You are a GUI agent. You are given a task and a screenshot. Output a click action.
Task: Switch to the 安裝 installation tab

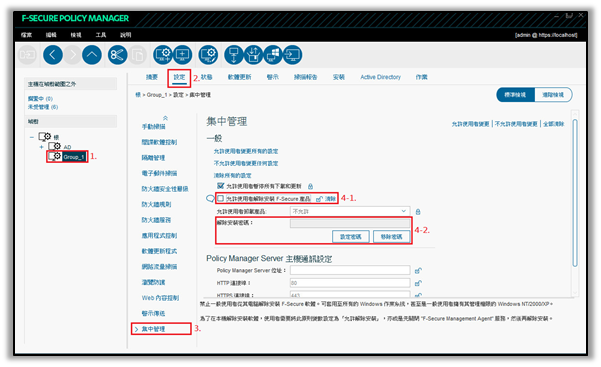[339, 77]
